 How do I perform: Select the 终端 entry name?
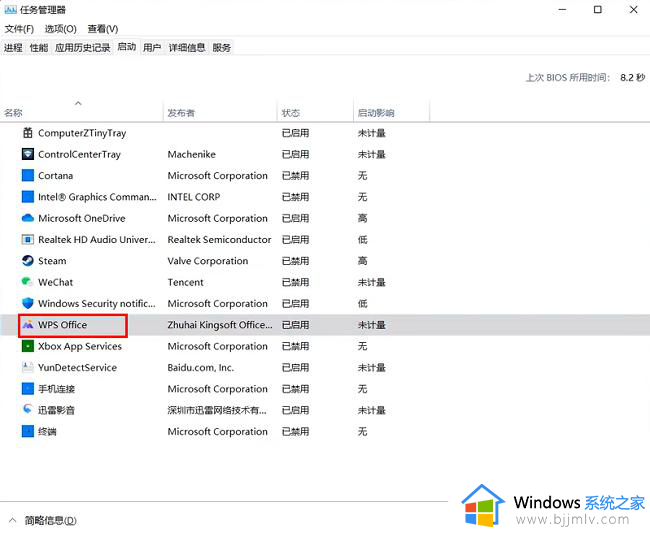coord(47,432)
